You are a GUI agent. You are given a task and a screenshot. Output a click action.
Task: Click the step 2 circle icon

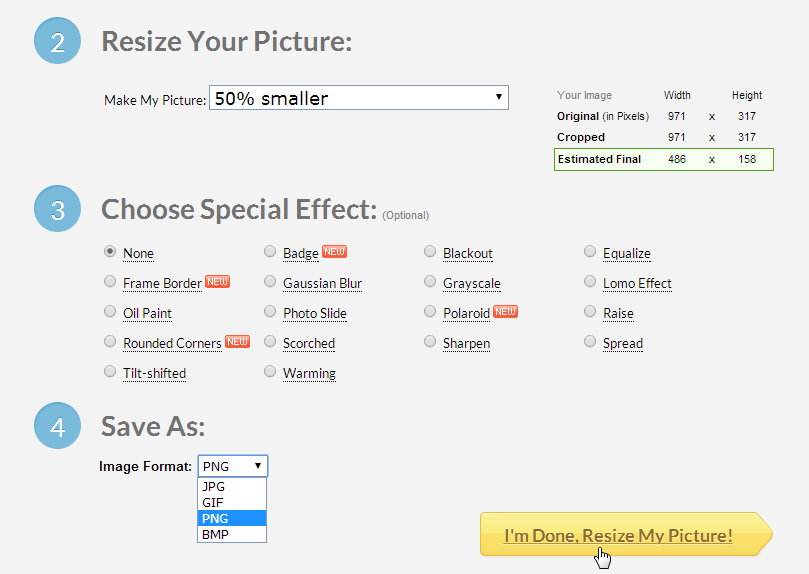click(57, 41)
